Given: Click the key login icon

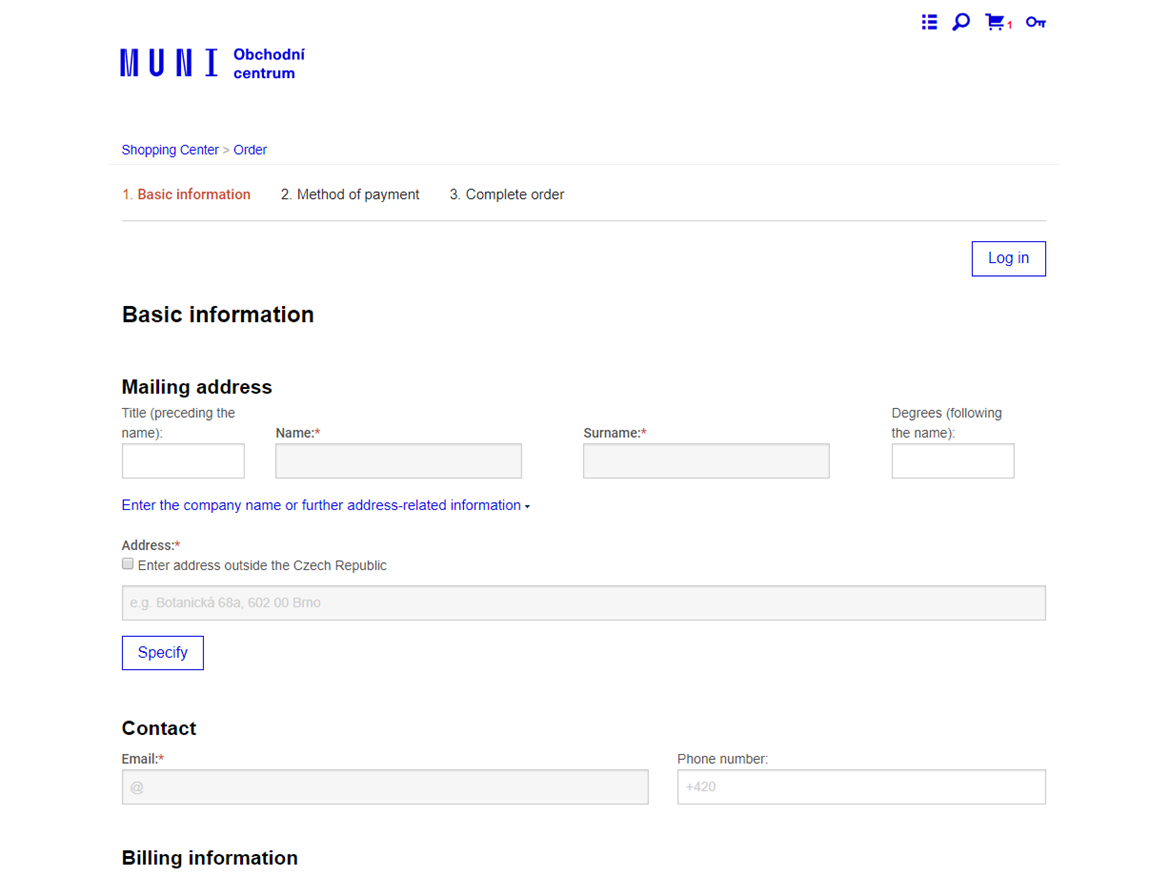Looking at the screenshot, I should (1035, 22).
